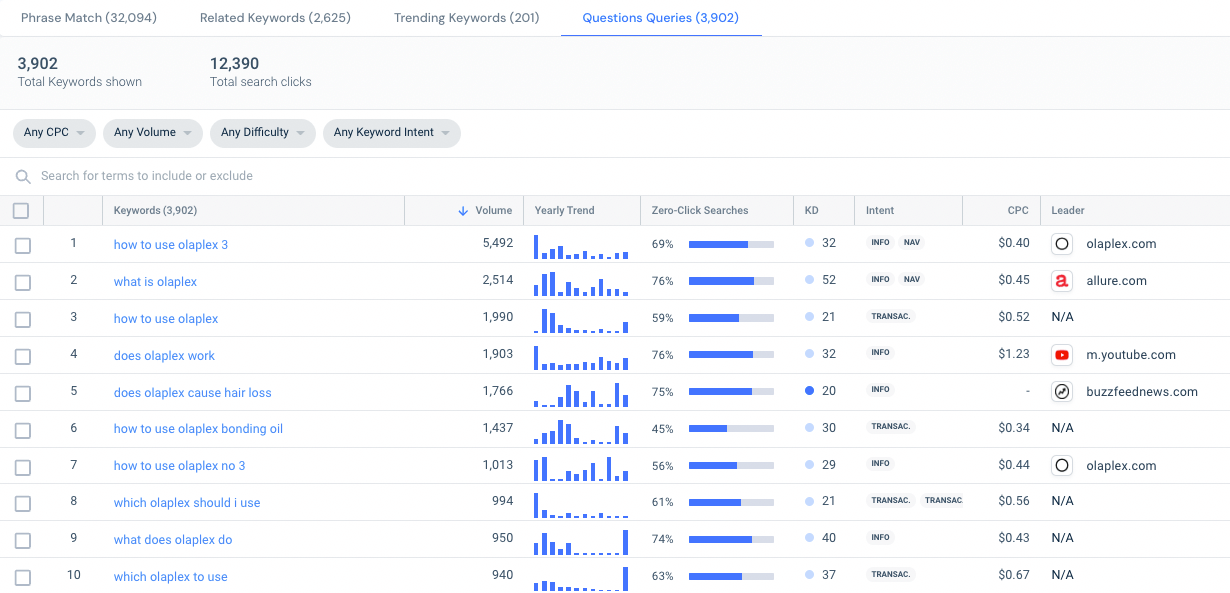Click NAV intent badge for 'what is olaplex'
Viewport: 1230px width, 593px height.
tap(911, 280)
